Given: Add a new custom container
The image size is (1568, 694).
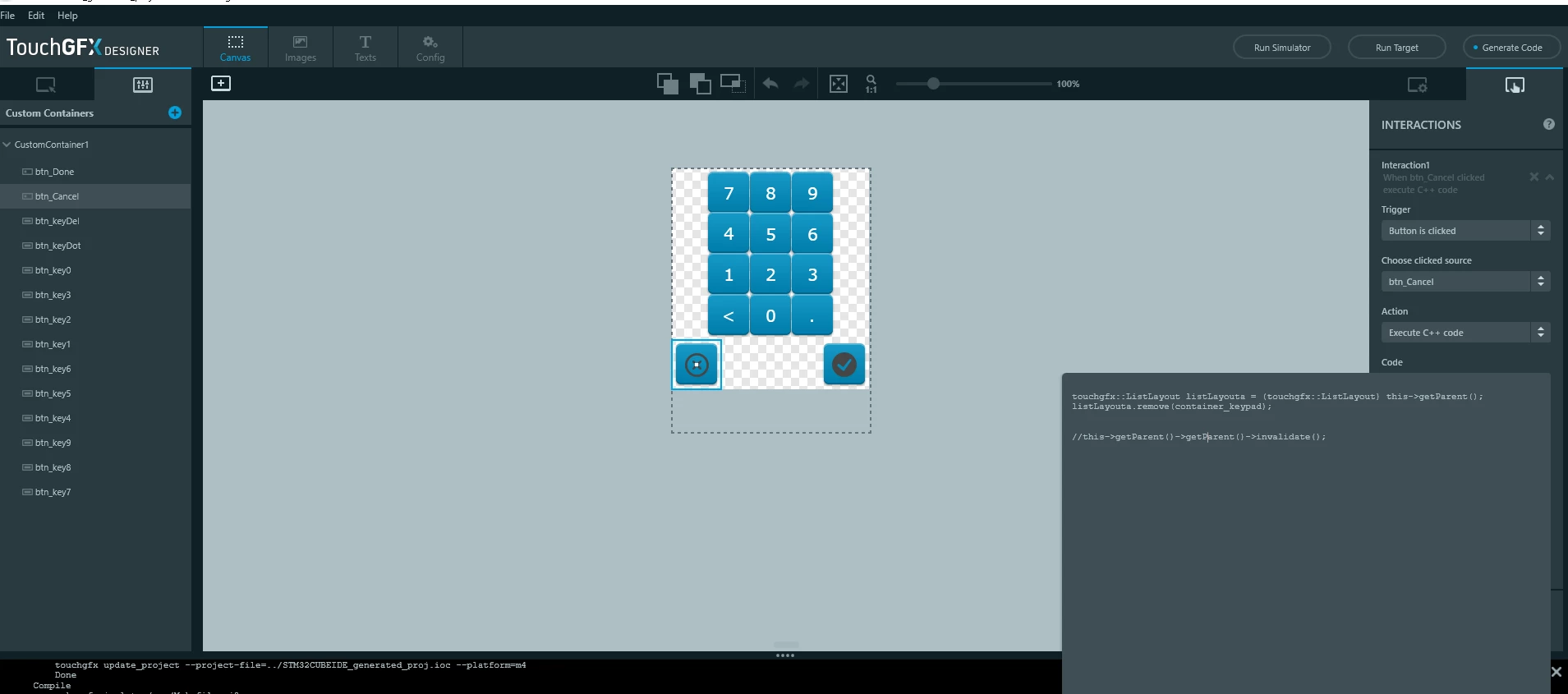Looking at the screenshot, I should pyautogui.click(x=175, y=113).
